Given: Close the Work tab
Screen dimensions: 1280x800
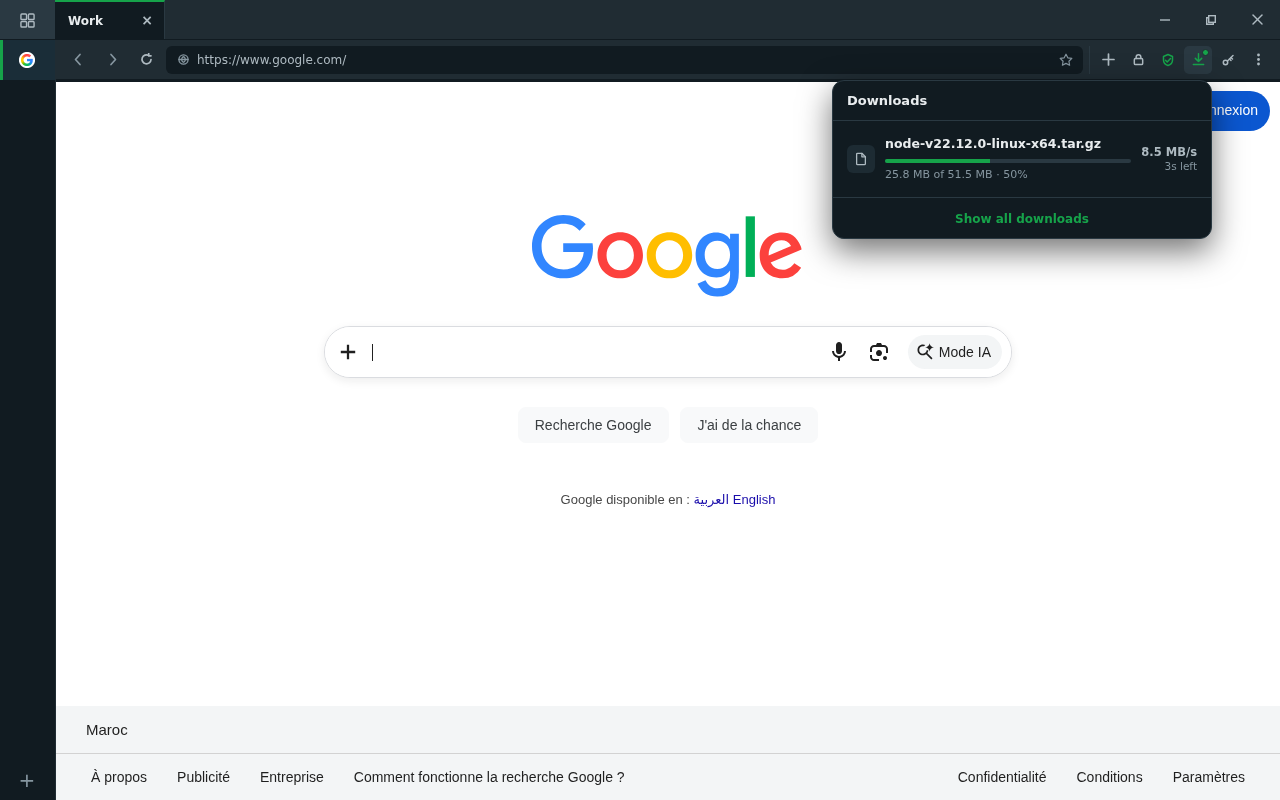Looking at the screenshot, I should point(147,20).
